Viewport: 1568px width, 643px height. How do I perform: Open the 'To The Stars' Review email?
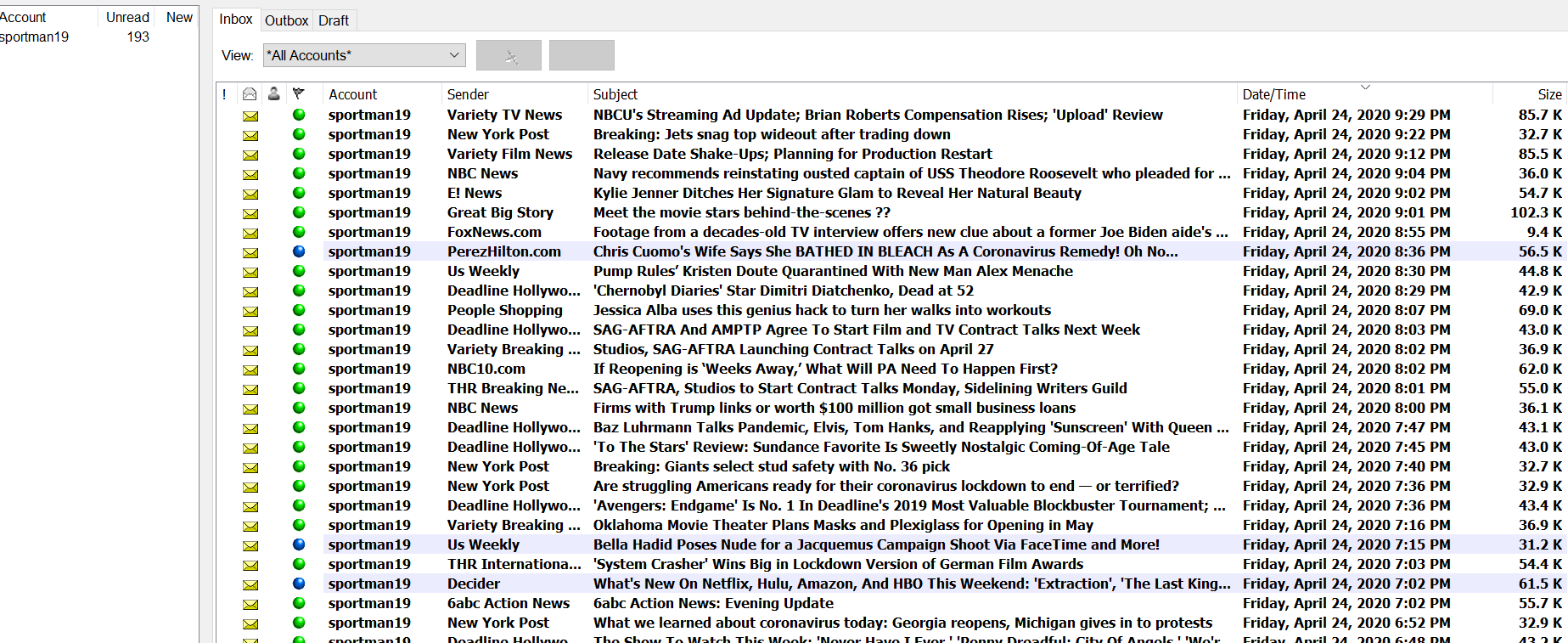click(x=881, y=447)
